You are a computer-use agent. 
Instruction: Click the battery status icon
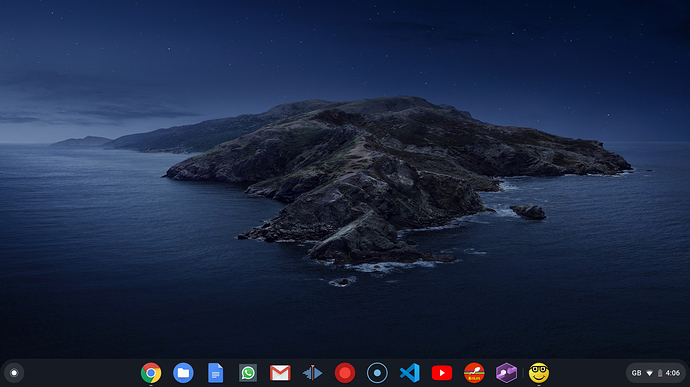click(x=660, y=373)
